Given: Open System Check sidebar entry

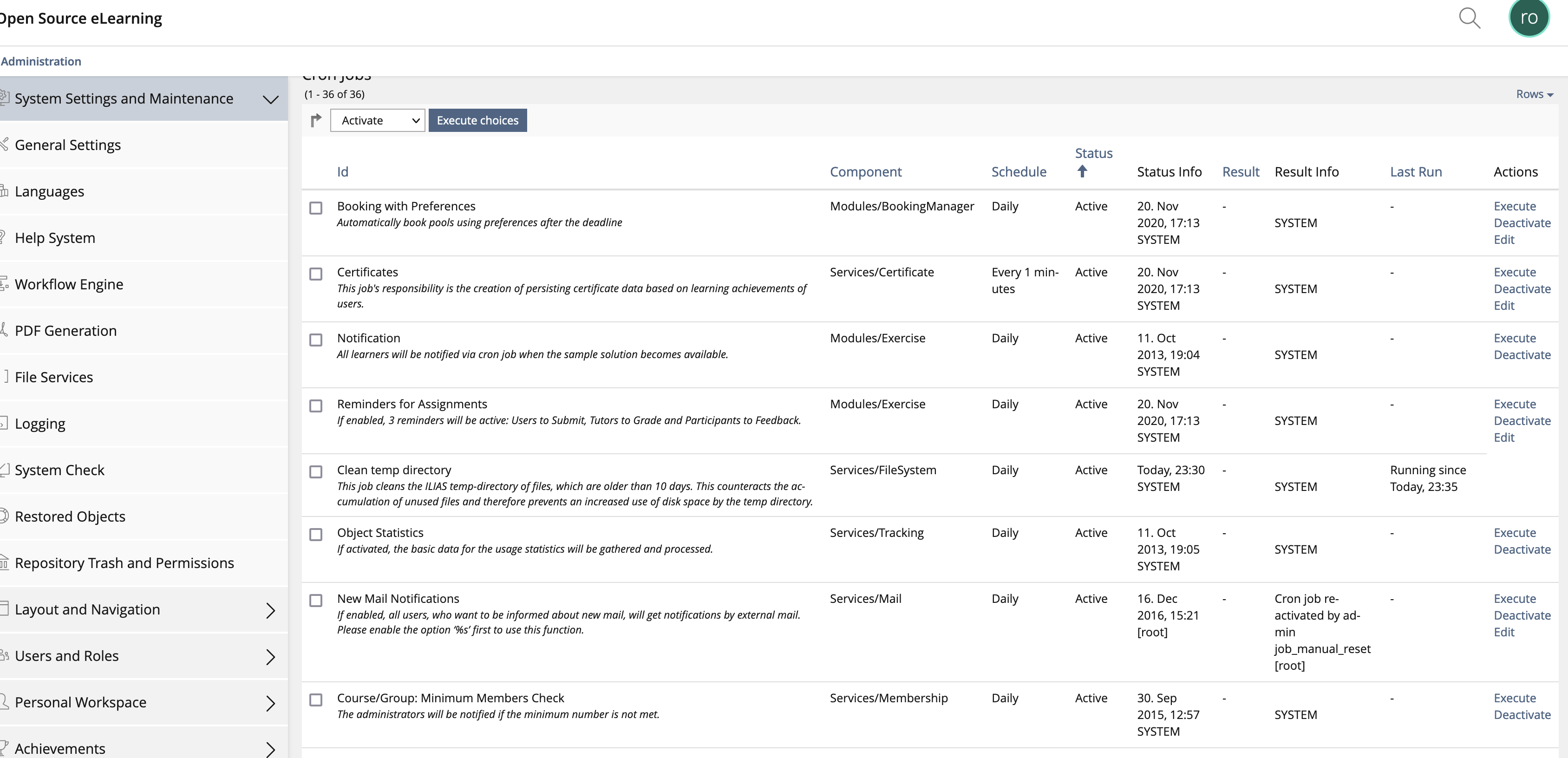Looking at the screenshot, I should tap(59, 470).
